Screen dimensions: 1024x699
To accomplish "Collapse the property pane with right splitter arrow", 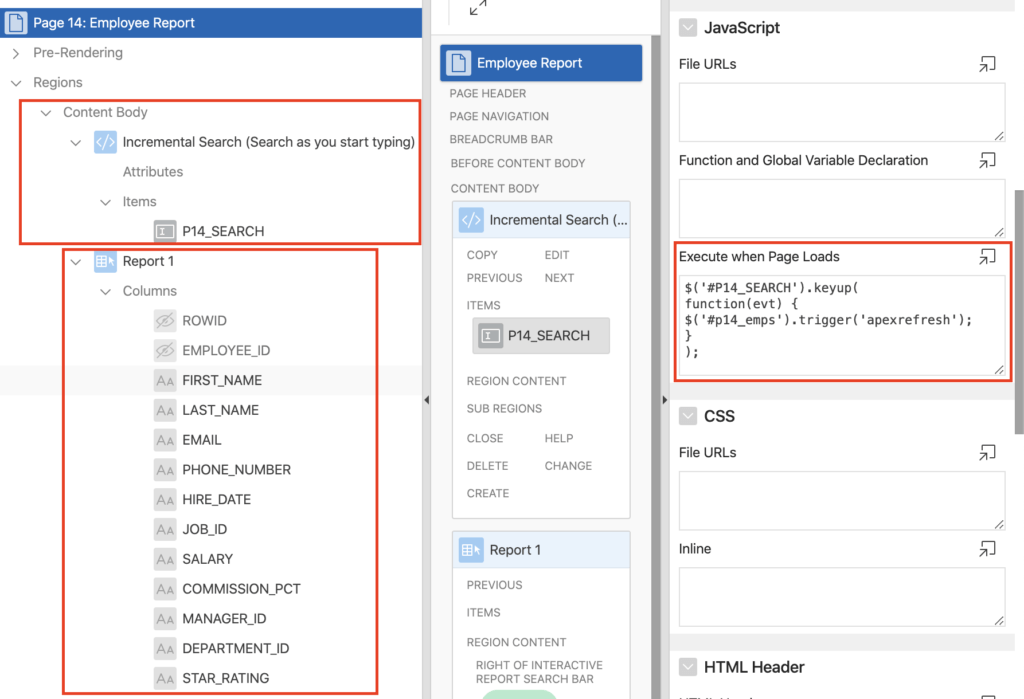I will tap(665, 400).
